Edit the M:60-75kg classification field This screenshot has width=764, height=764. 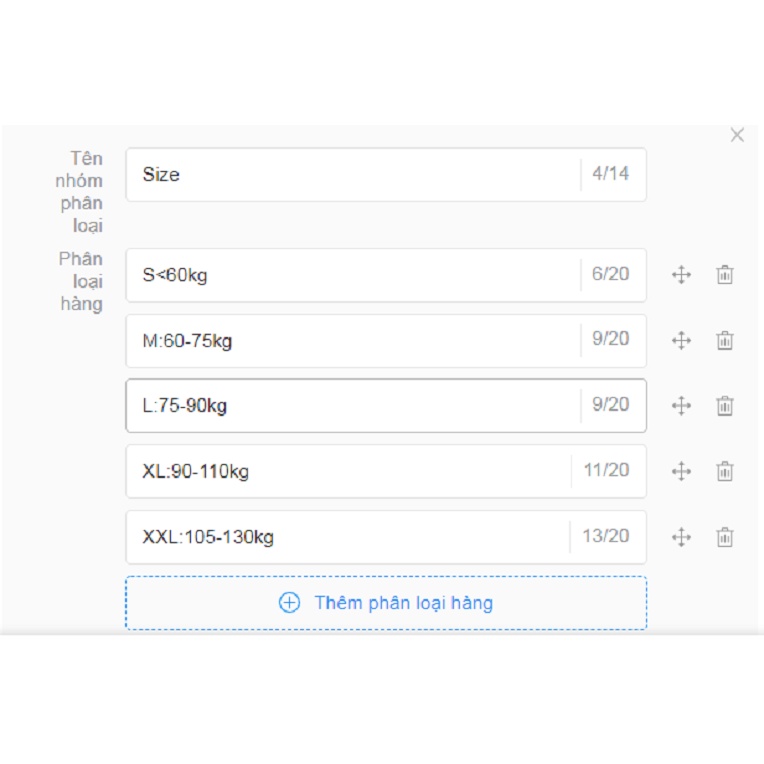(350, 341)
